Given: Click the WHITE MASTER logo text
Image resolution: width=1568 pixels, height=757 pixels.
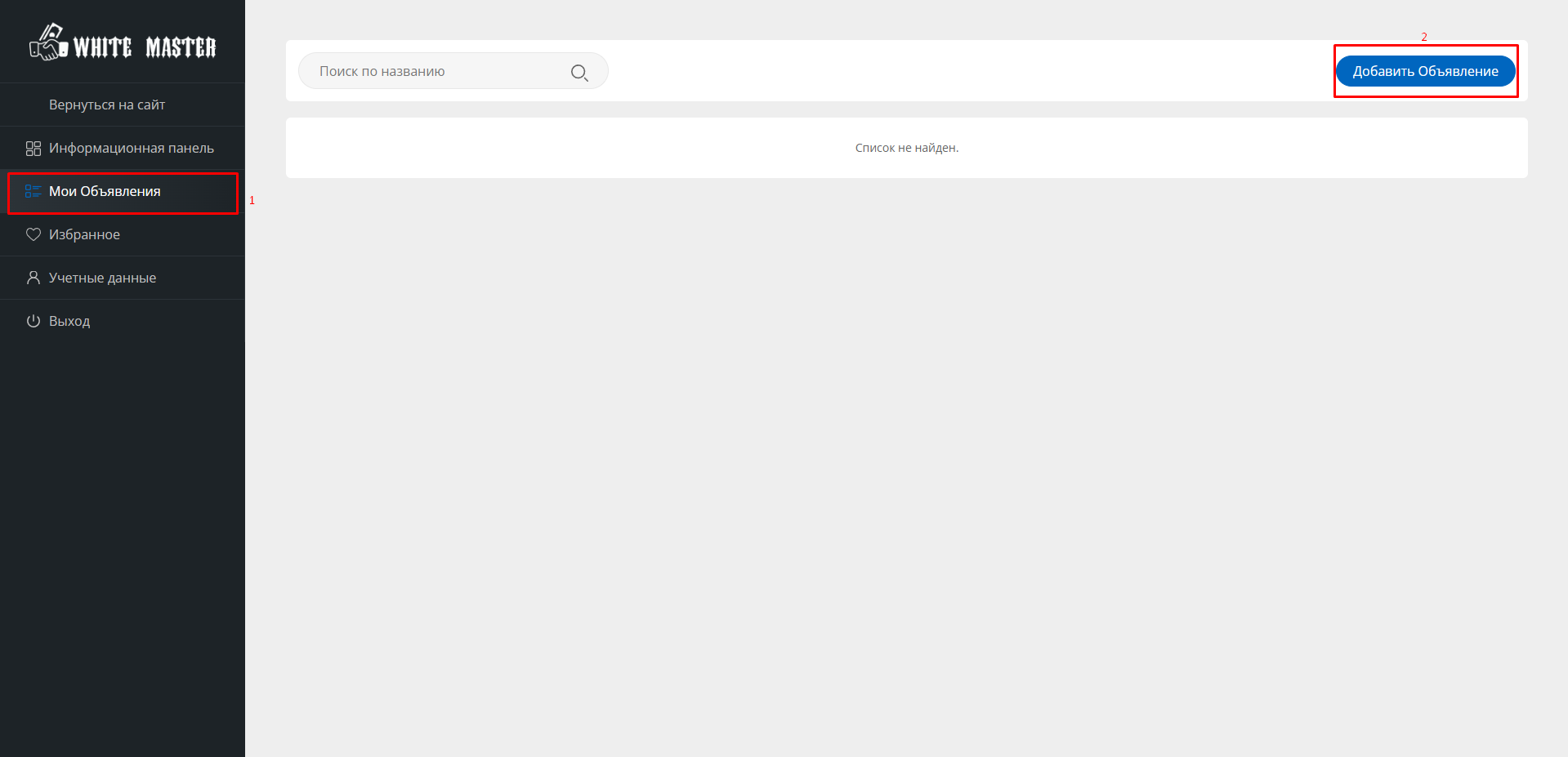Looking at the screenshot, I should (145, 47).
